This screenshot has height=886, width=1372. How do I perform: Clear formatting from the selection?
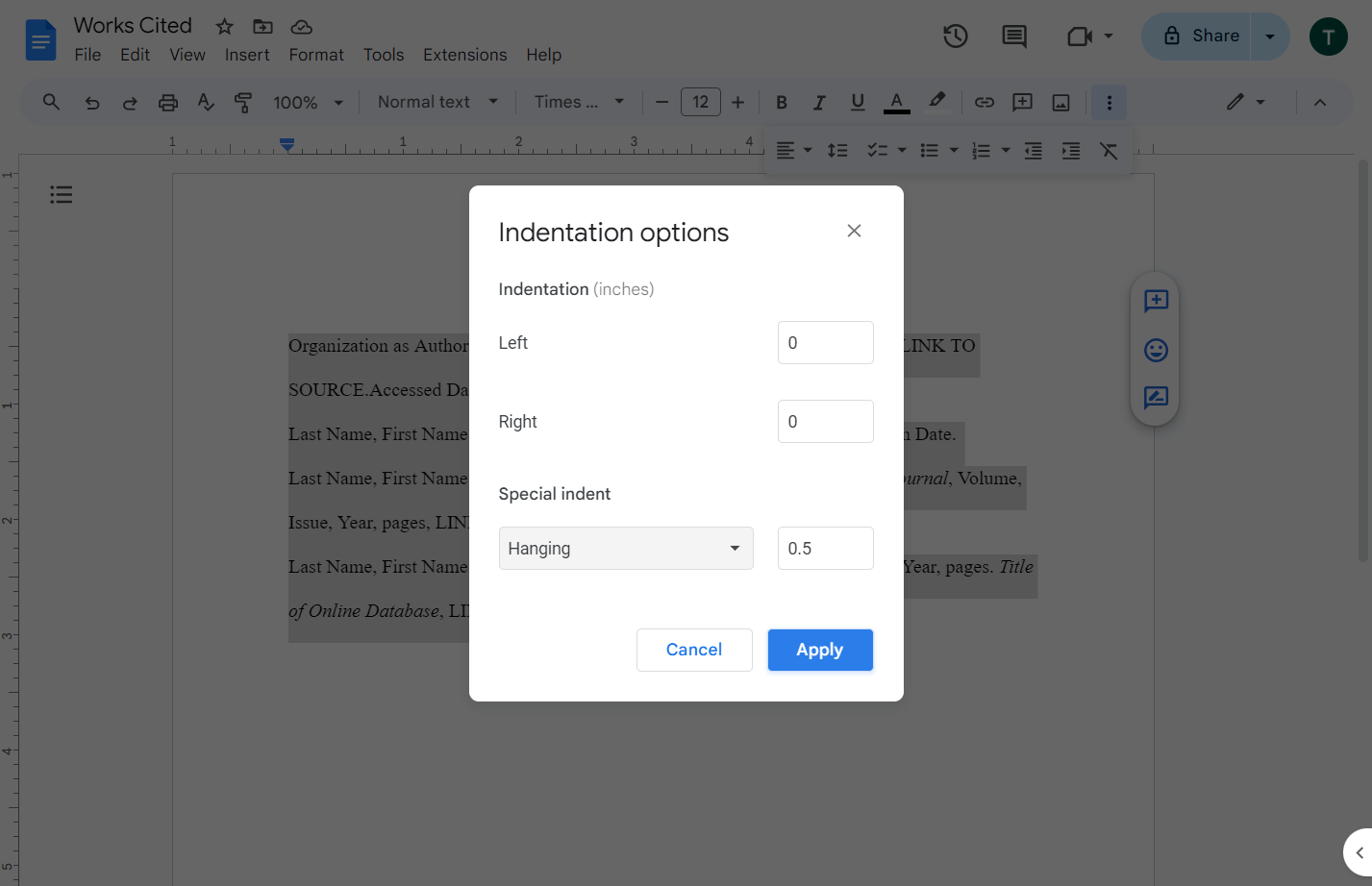(1109, 151)
